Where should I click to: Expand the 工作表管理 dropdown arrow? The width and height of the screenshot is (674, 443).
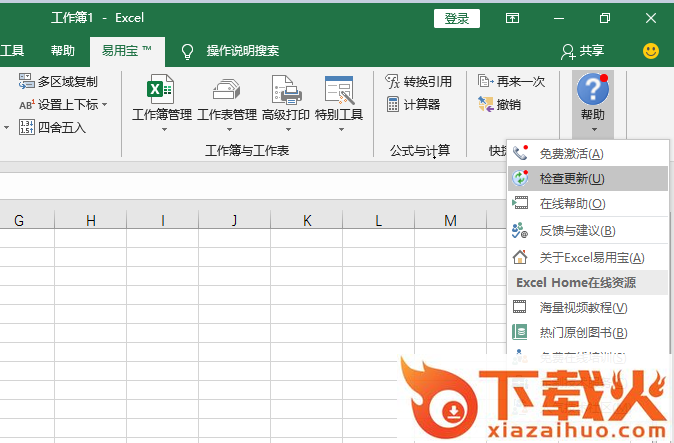click(229, 129)
